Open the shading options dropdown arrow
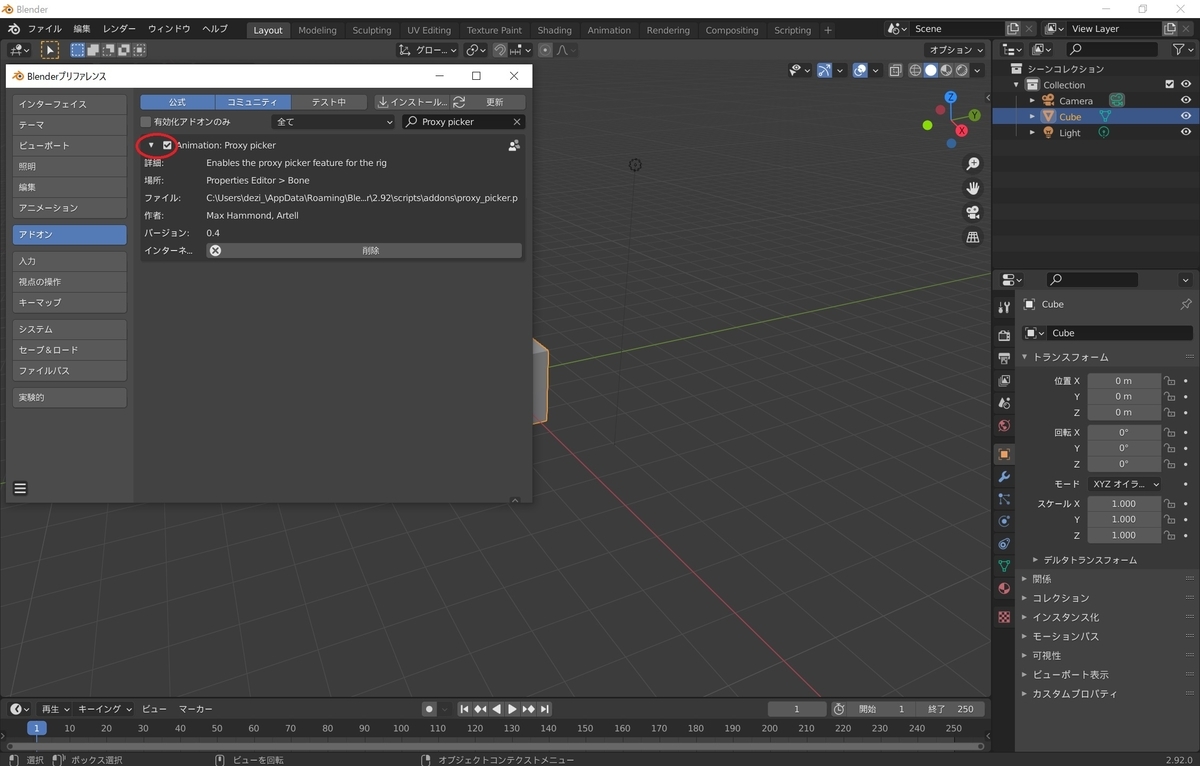The width and height of the screenshot is (1200, 766). 977,70
